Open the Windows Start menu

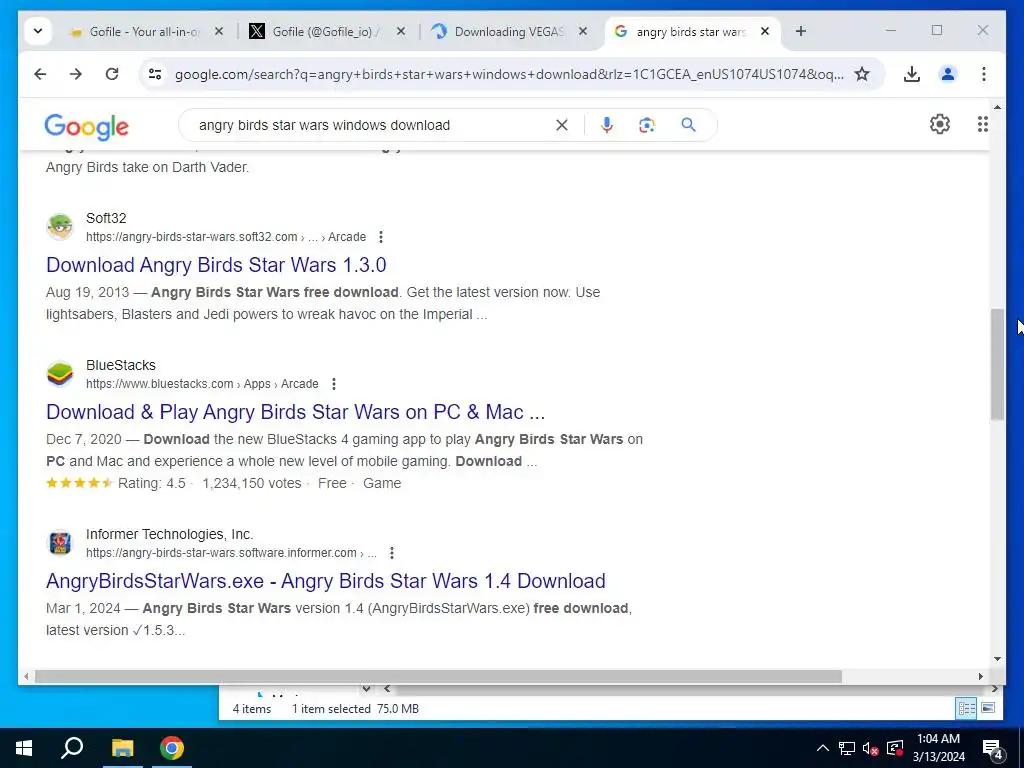point(24,748)
